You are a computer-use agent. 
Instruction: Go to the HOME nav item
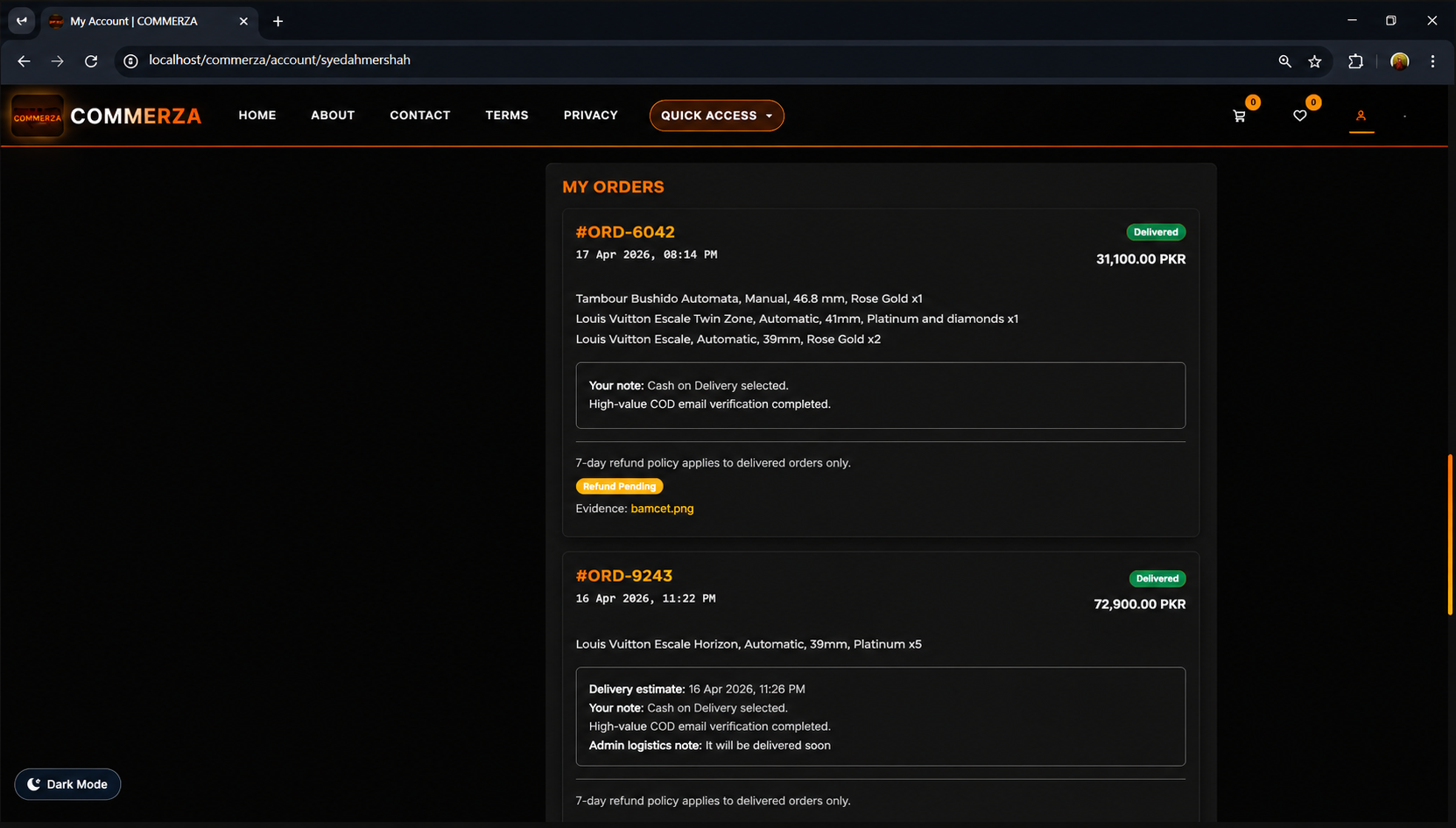click(x=257, y=116)
